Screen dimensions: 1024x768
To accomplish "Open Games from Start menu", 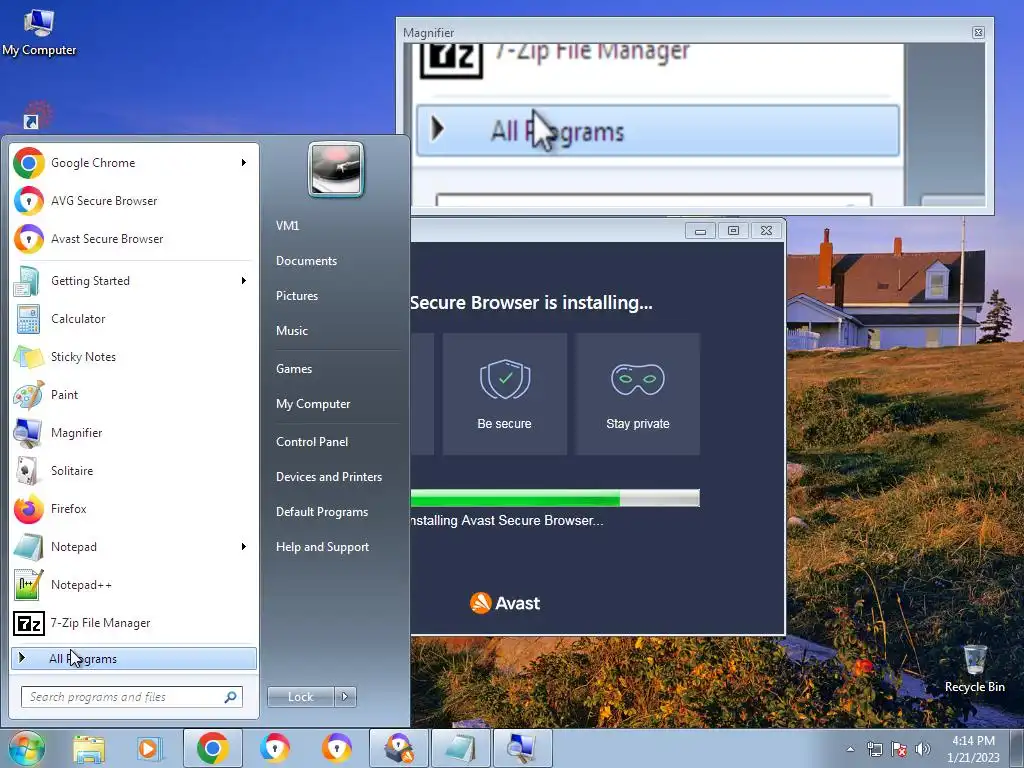I will [x=294, y=369].
